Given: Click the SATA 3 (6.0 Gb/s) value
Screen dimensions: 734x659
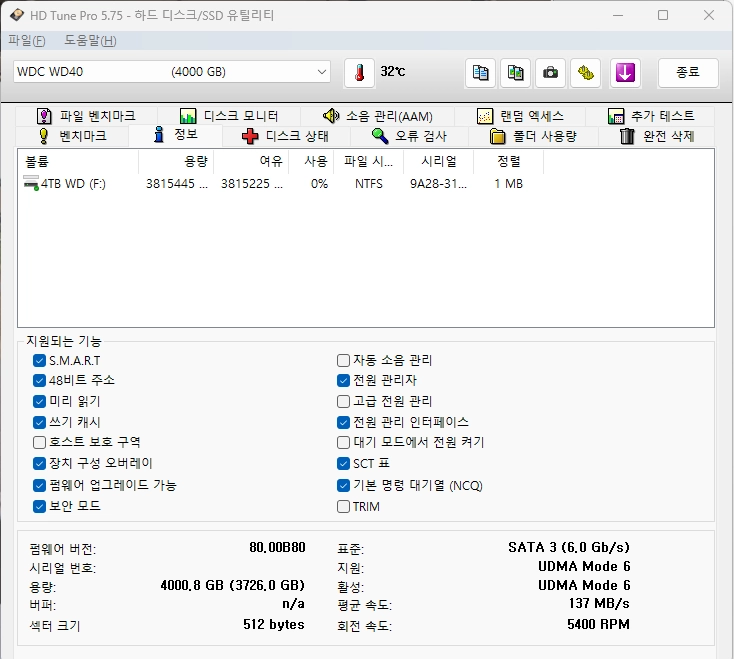Looking at the screenshot, I should [569, 547].
